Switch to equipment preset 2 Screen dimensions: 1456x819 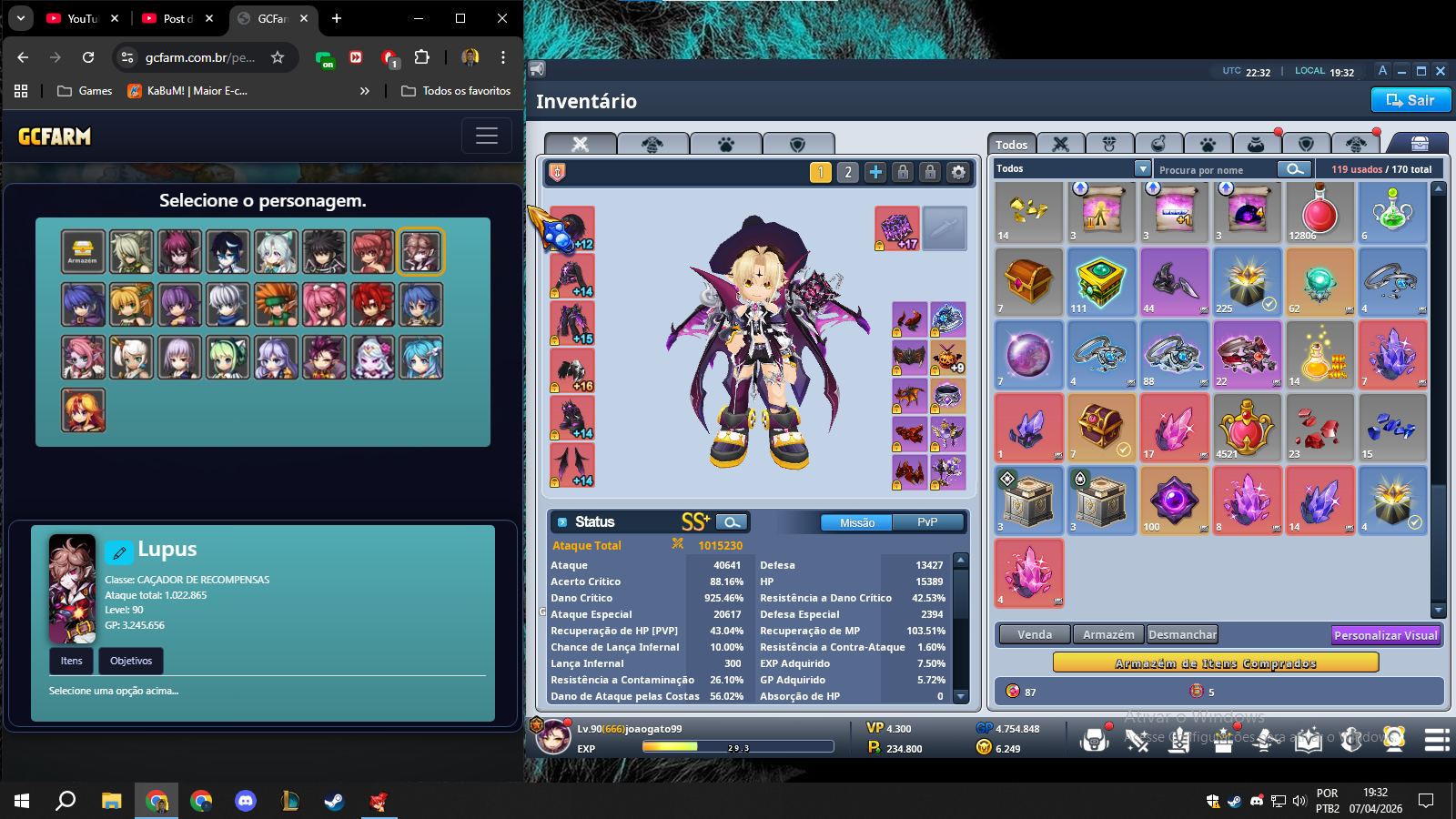click(x=848, y=172)
